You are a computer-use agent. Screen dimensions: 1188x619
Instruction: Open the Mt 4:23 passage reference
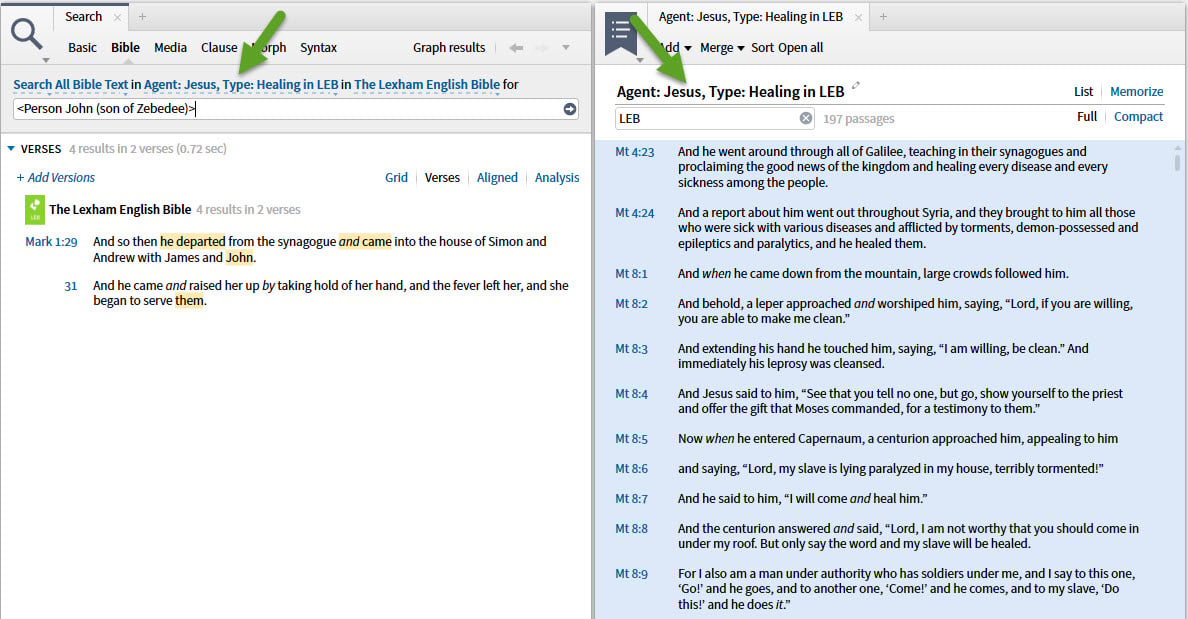[634, 152]
